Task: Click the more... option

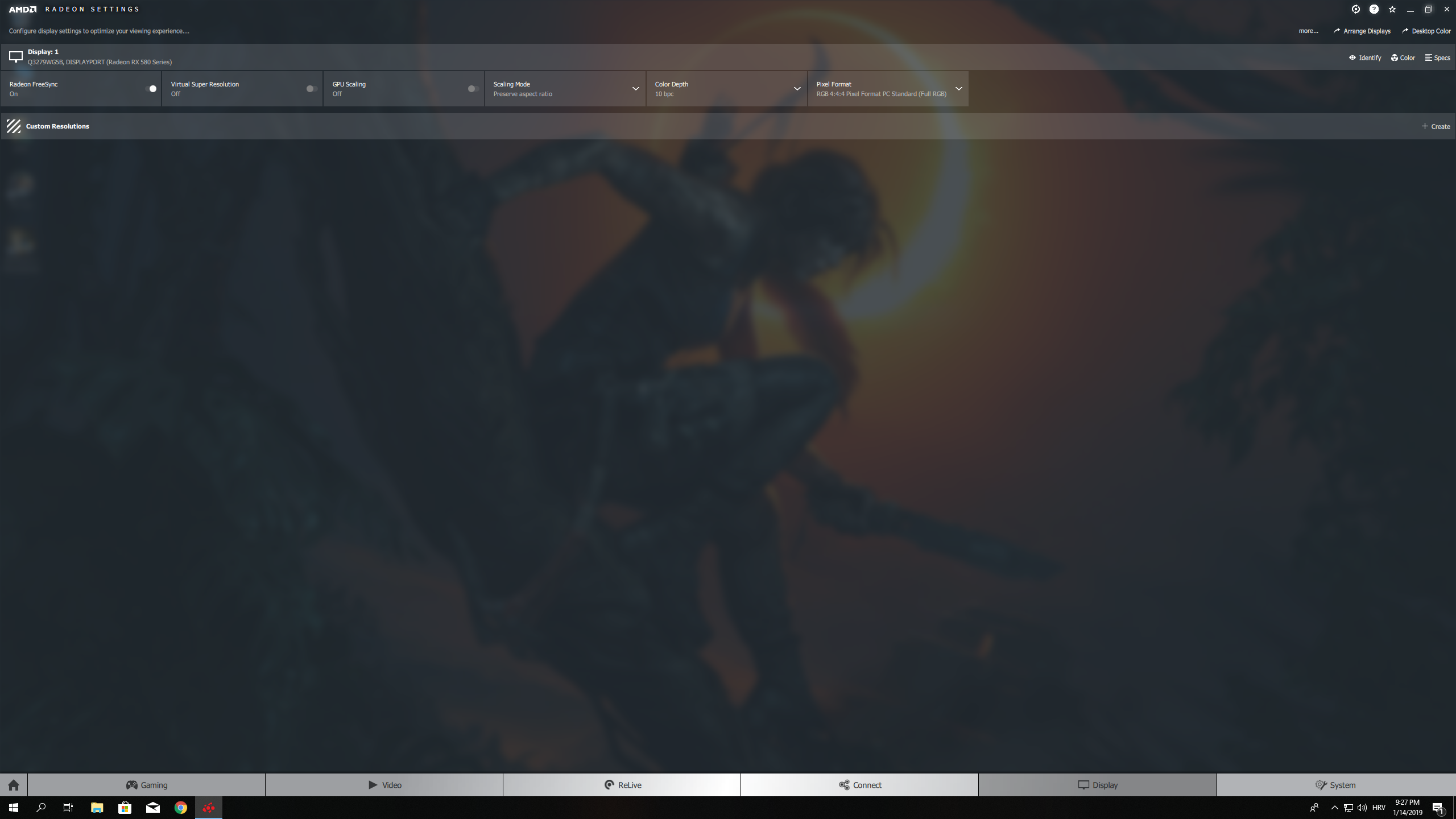Action: 1308,31
